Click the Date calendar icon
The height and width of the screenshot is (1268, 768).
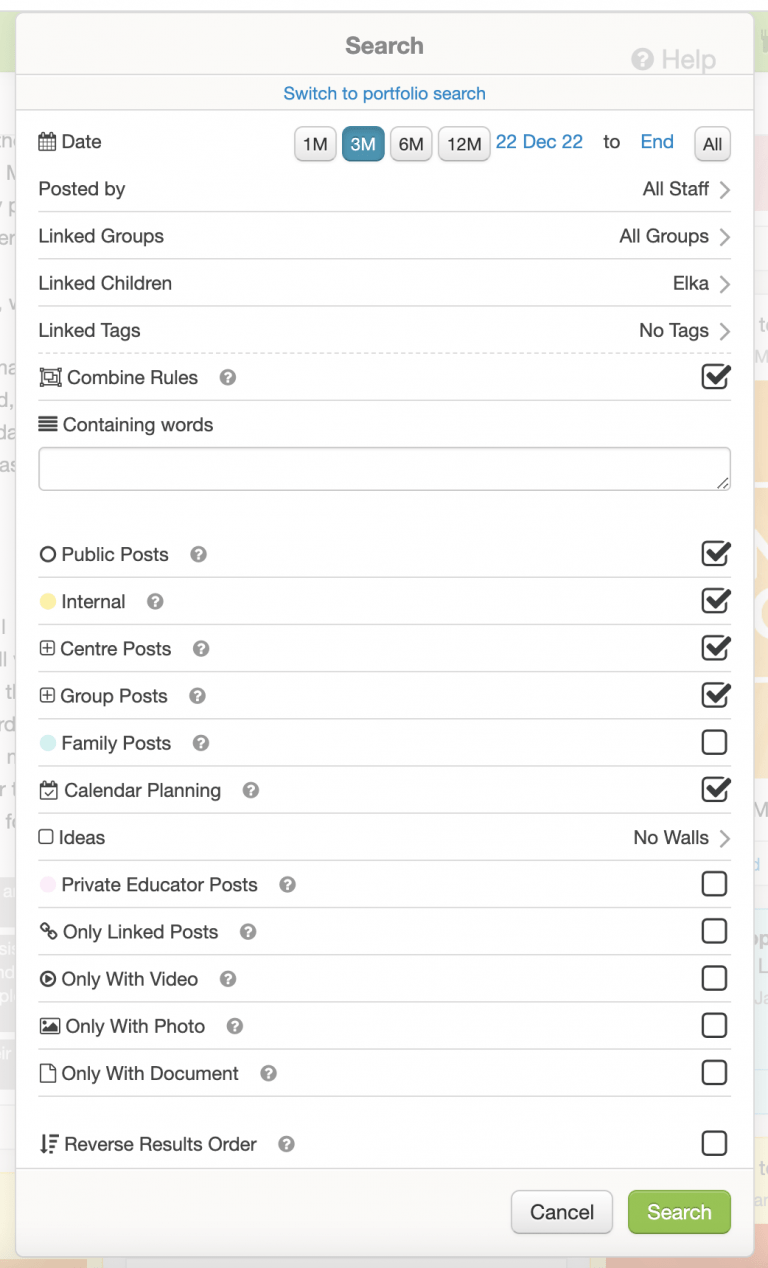click(x=46, y=141)
